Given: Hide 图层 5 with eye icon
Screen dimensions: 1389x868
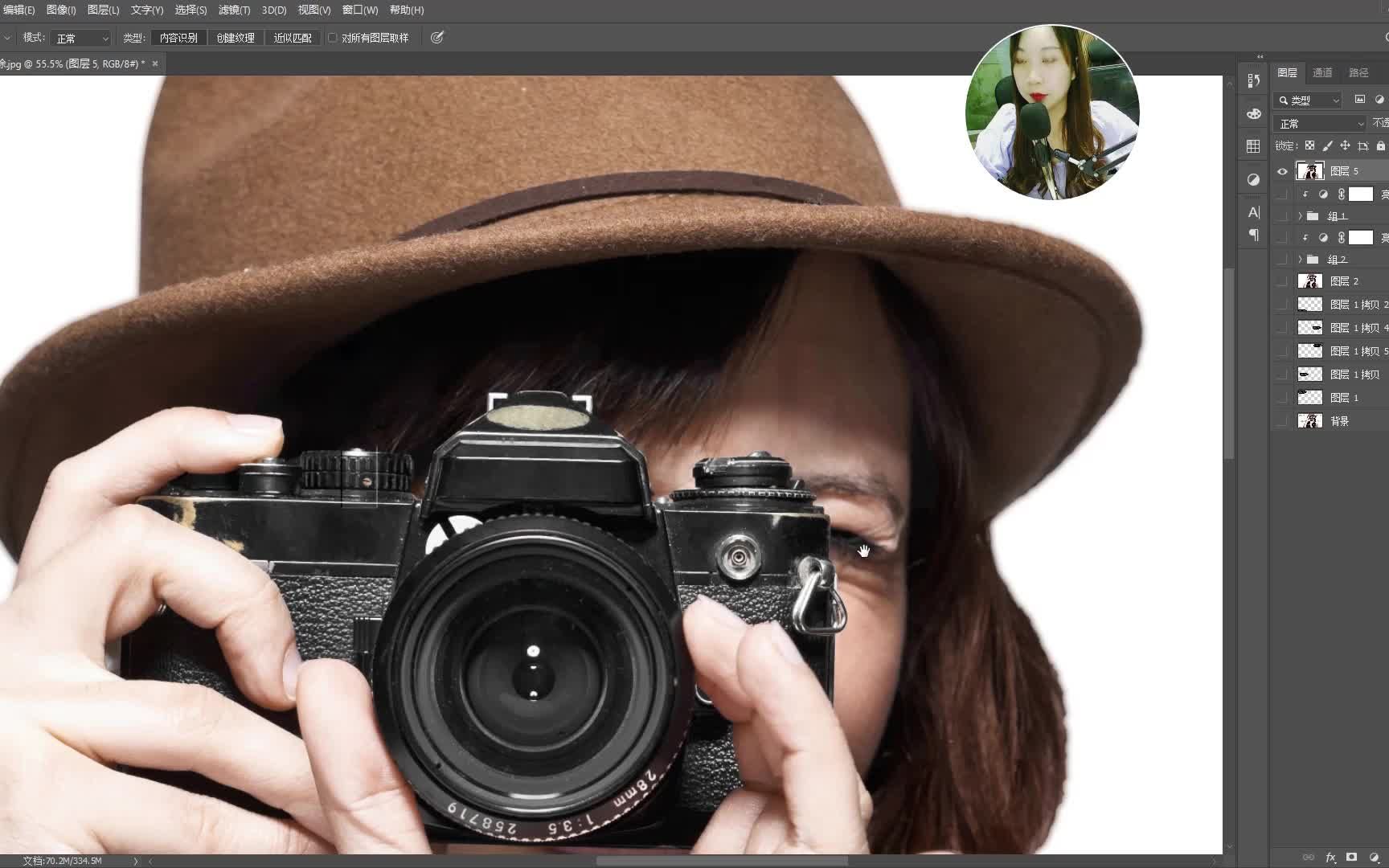Looking at the screenshot, I should (1282, 171).
